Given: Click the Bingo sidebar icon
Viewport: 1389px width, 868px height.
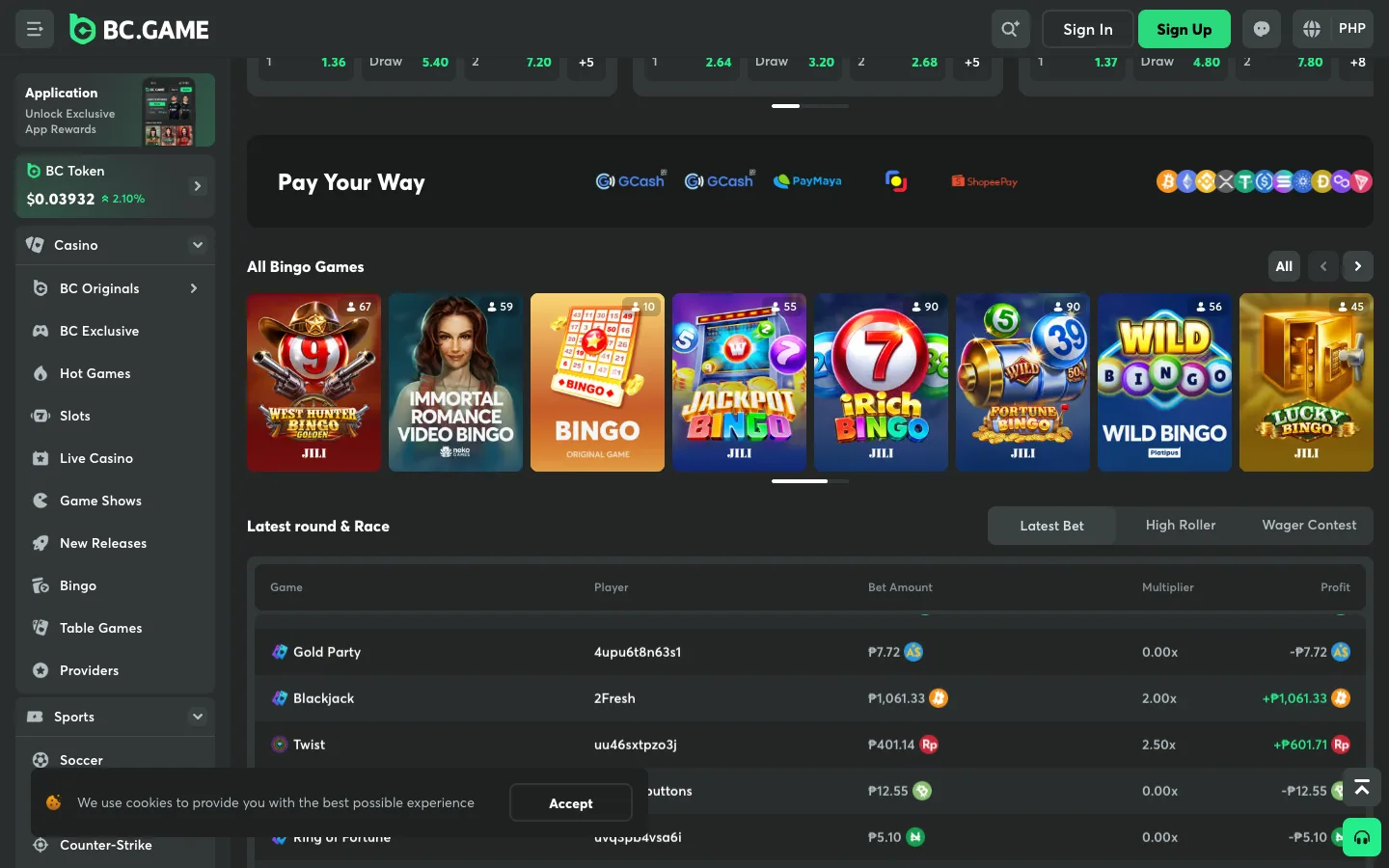Looking at the screenshot, I should 41,585.
